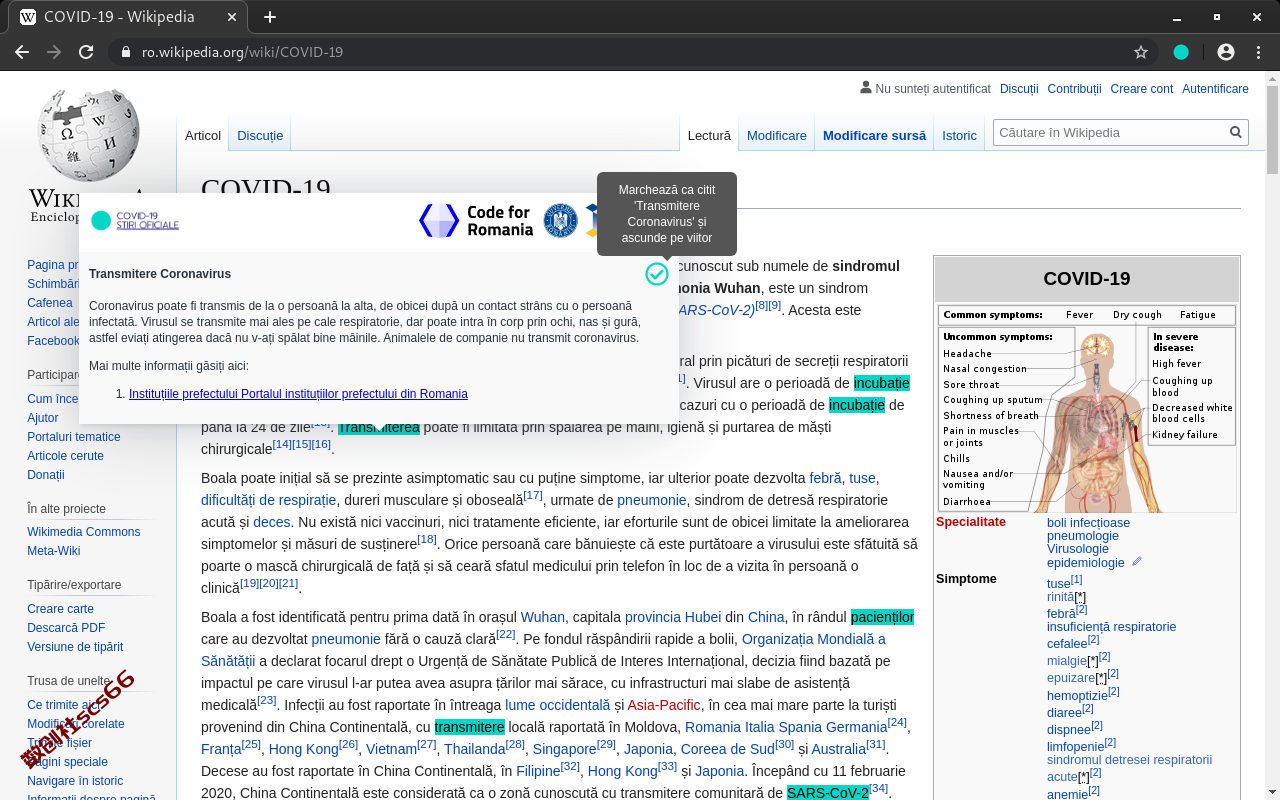Image resolution: width=1280 pixels, height=800 pixels.
Task: Open the Cafenea sidebar link
Action: [50, 303]
